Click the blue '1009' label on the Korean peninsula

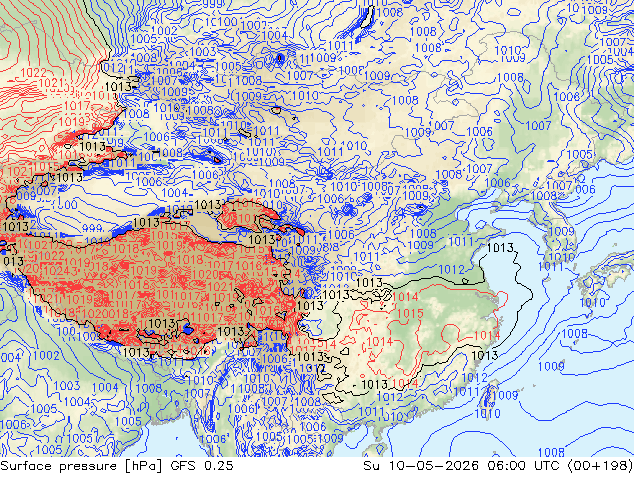(x=561, y=232)
